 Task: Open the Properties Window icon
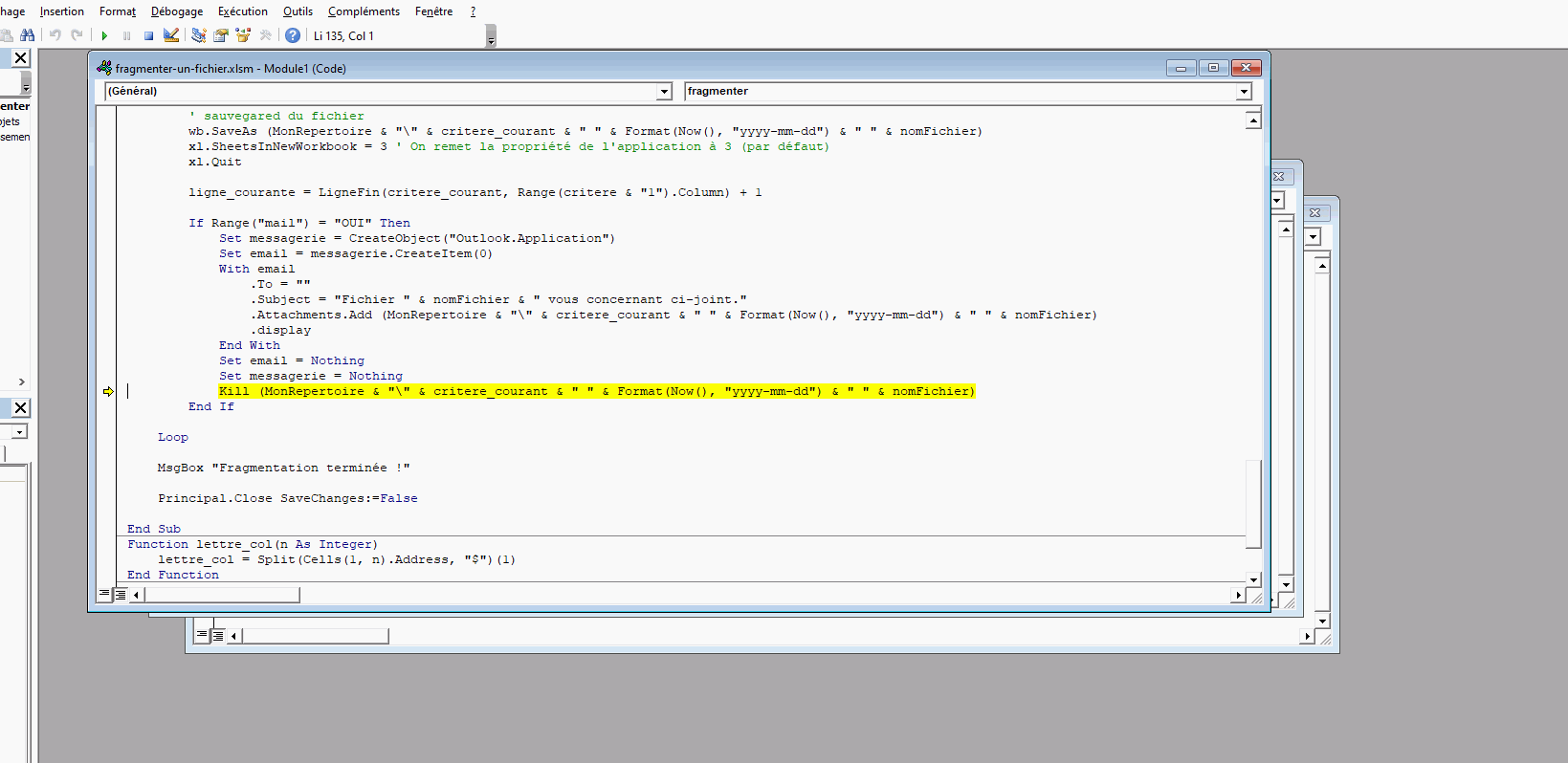[221, 35]
